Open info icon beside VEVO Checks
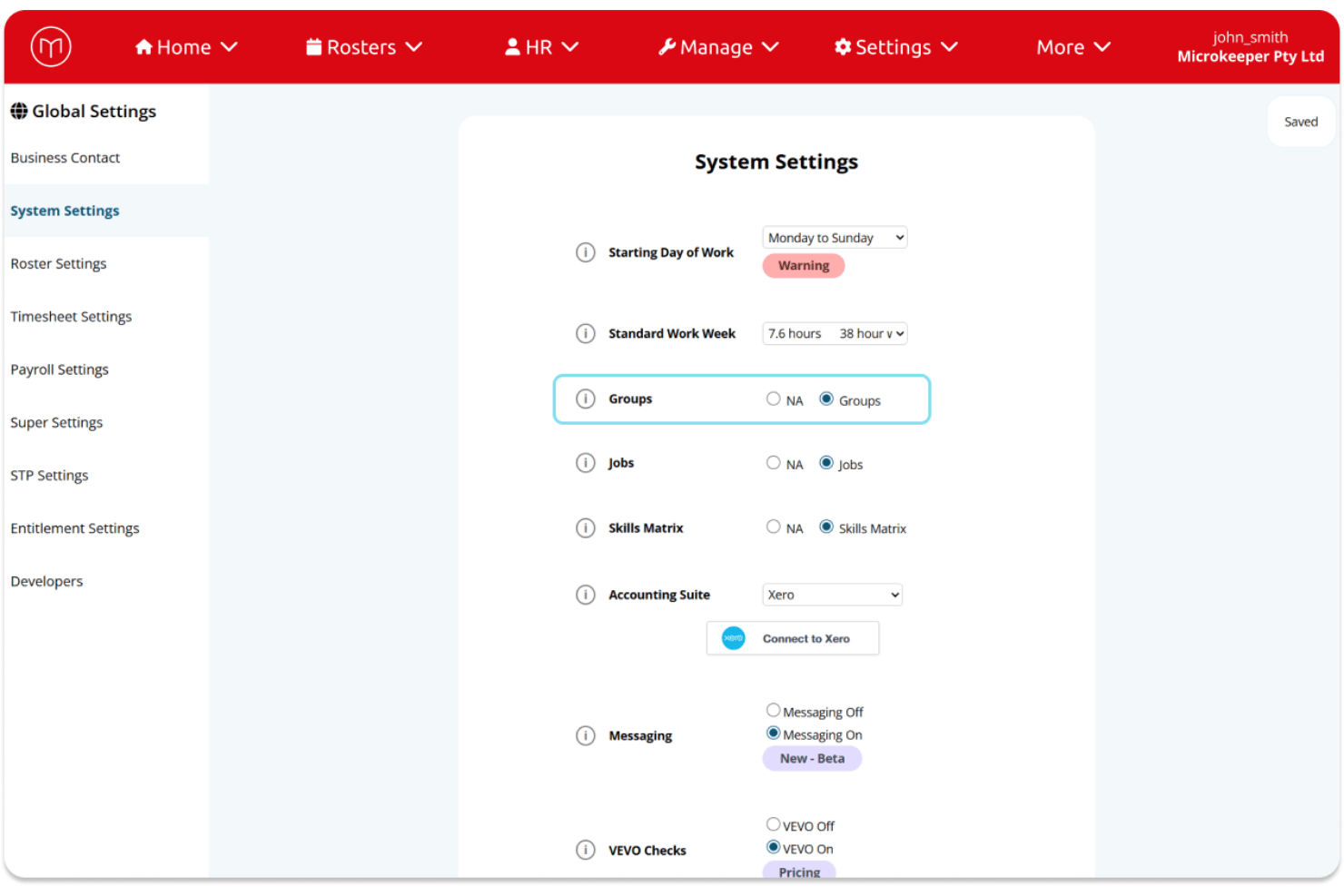This screenshot has height=896, width=1344. (x=586, y=850)
